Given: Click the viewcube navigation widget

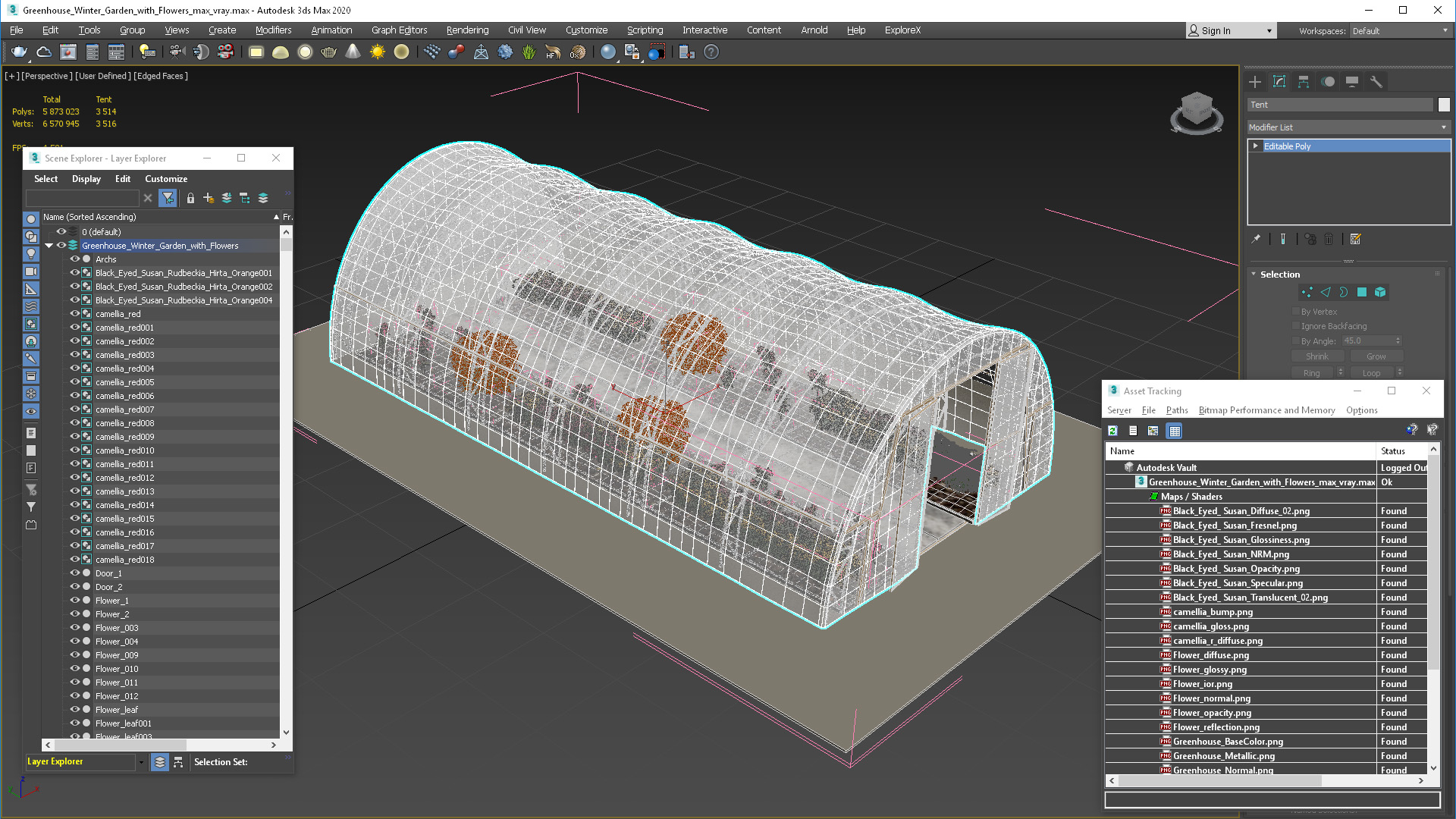Looking at the screenshot, I should [1197, 112].
